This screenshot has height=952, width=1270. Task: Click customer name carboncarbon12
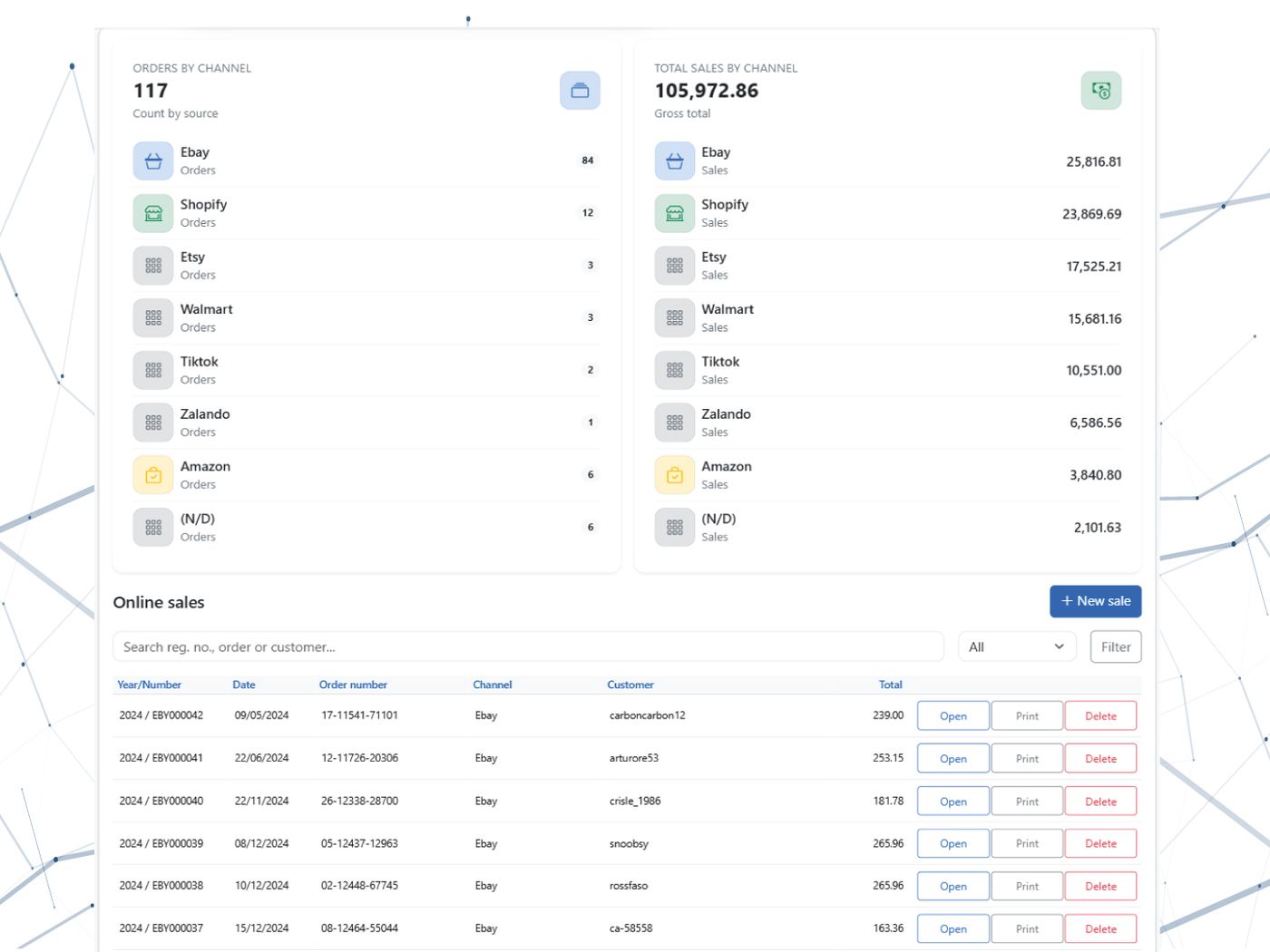click(648, 715)
